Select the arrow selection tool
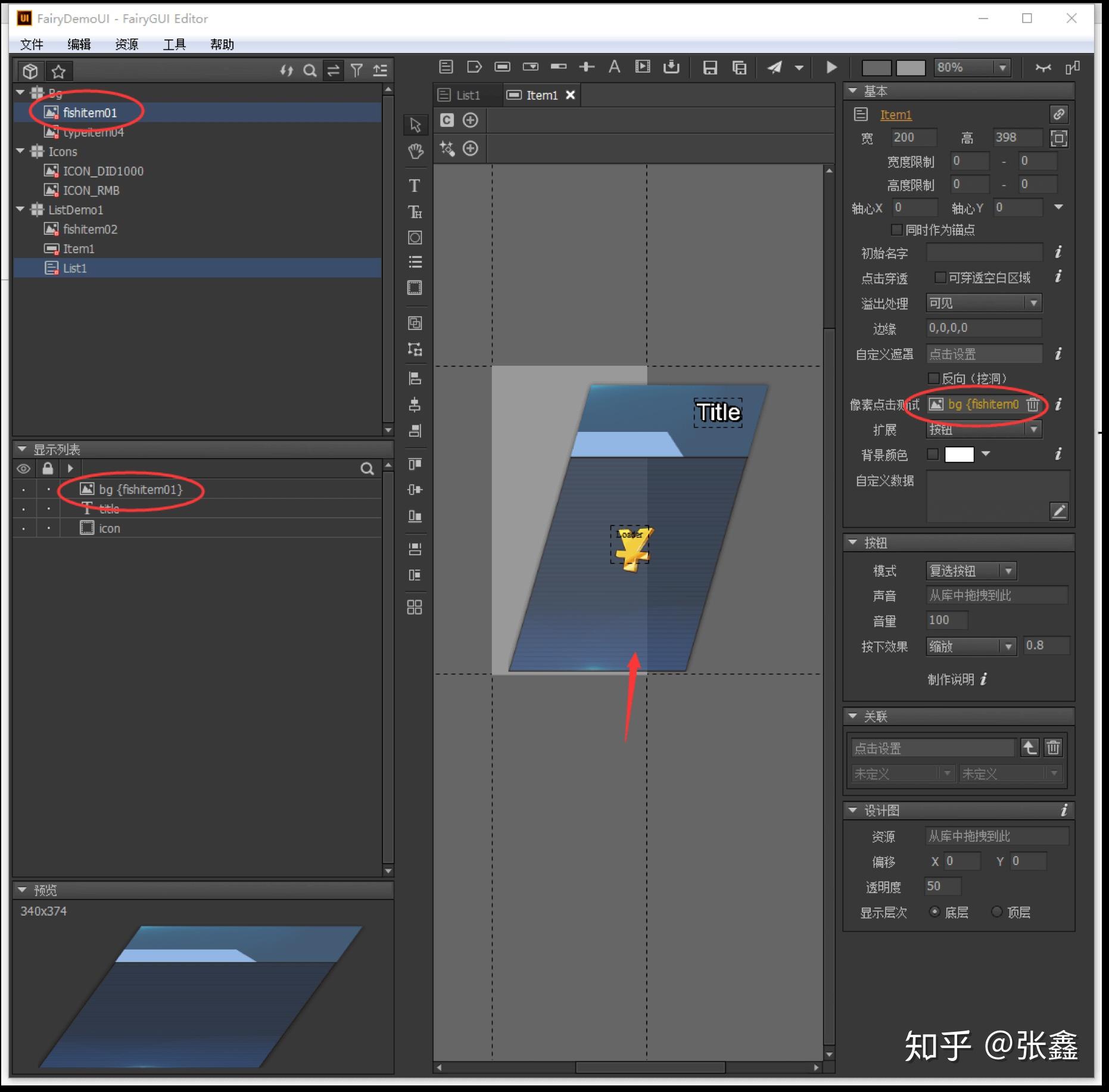1109x1092 pixels. (x=415, y=125)
